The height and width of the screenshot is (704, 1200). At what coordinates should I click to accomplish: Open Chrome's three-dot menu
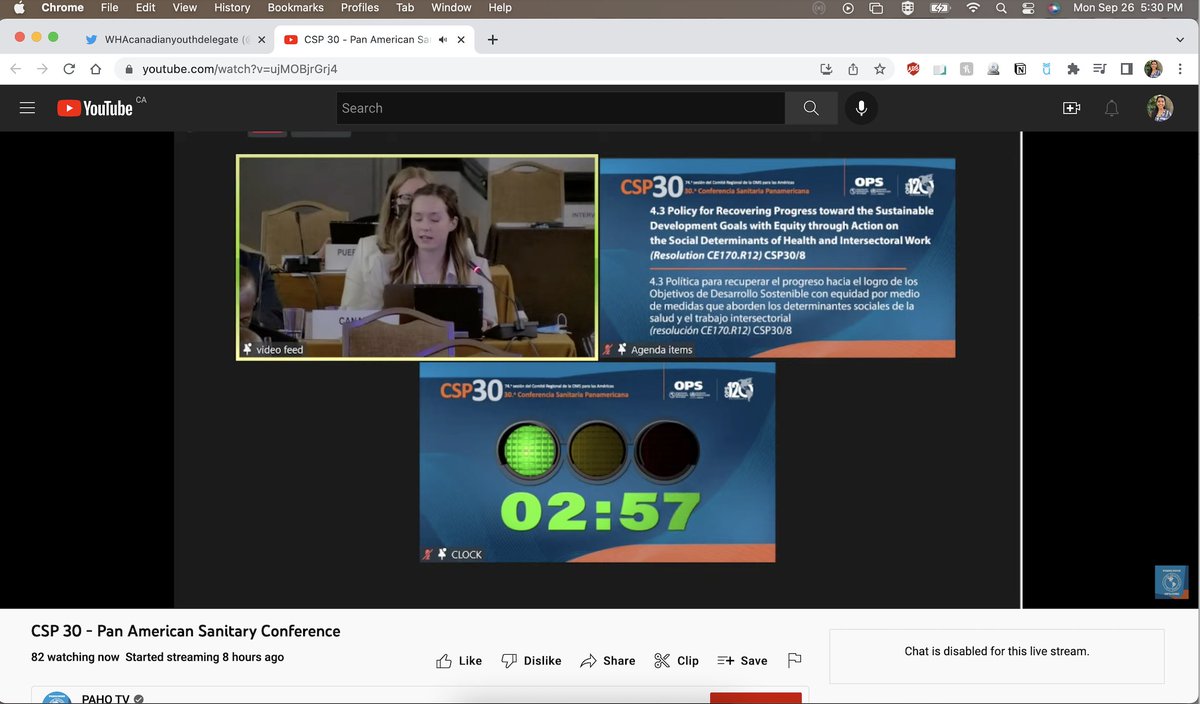tap(1182, 69)
